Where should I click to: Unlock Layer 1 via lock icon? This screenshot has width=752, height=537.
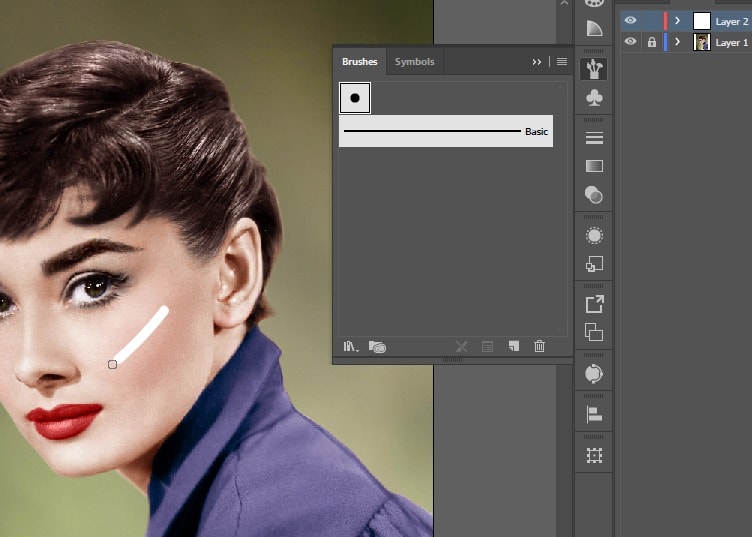[652, 42]
